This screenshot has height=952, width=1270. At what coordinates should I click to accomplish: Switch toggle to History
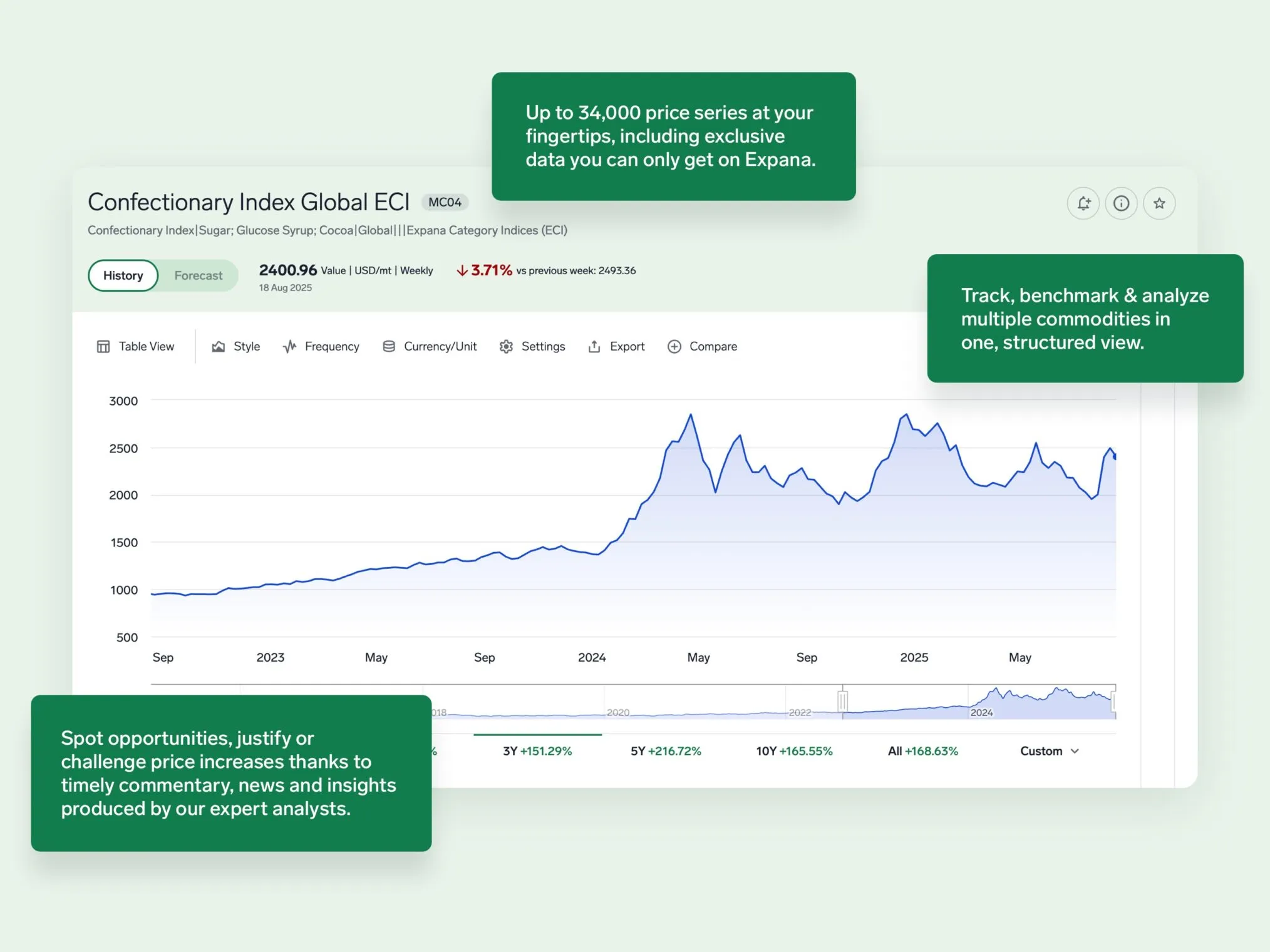coord(123,275)
